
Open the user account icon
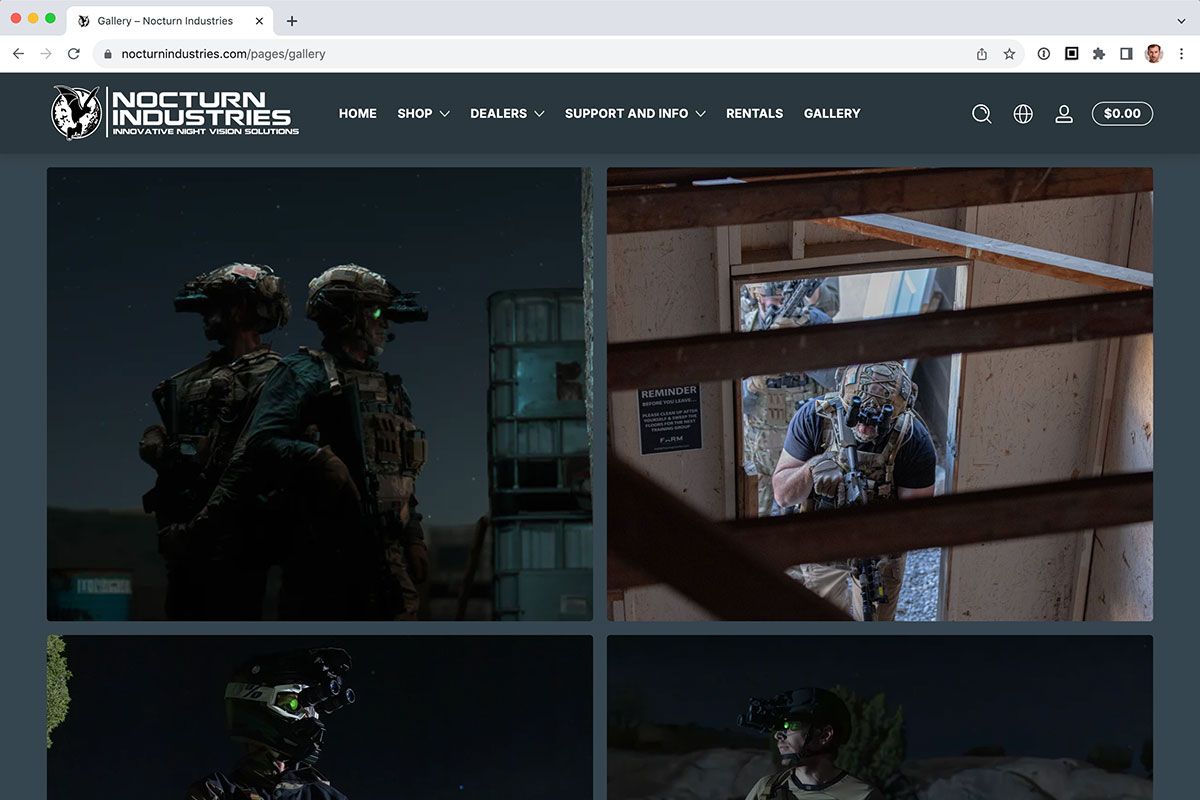coord(1064,114)
